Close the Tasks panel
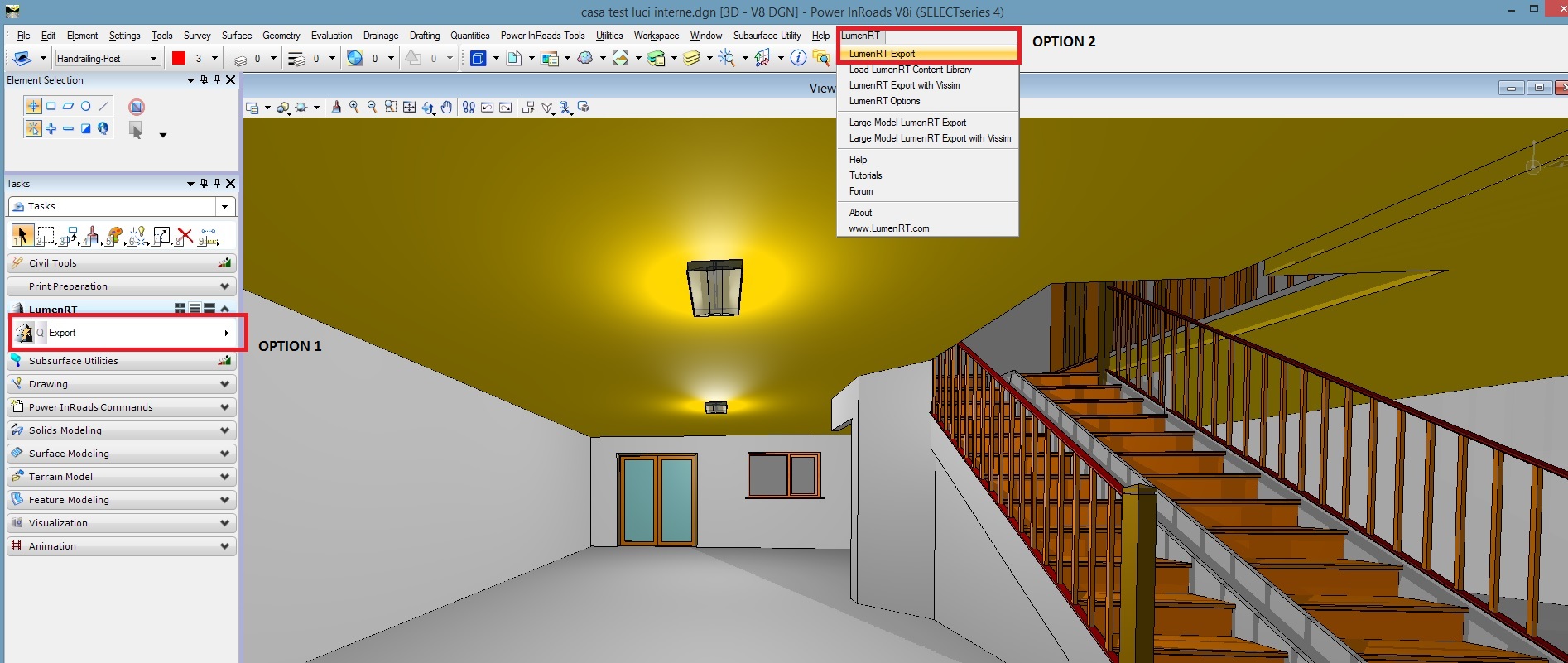 point(231,184)
